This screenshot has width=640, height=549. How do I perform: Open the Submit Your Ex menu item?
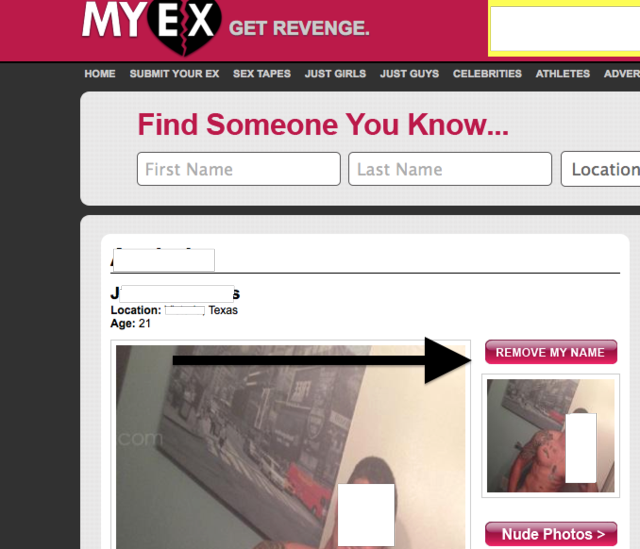tap(174, 74)
